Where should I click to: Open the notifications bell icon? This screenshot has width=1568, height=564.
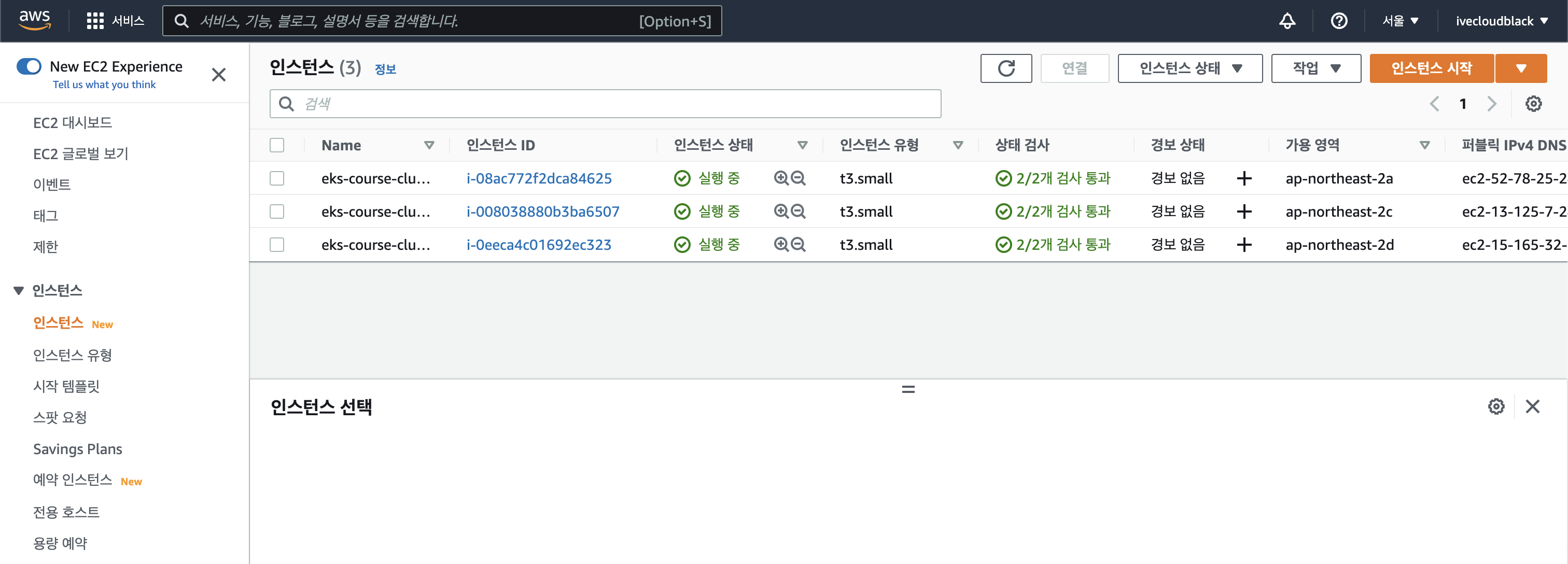tap(1287, 21)
